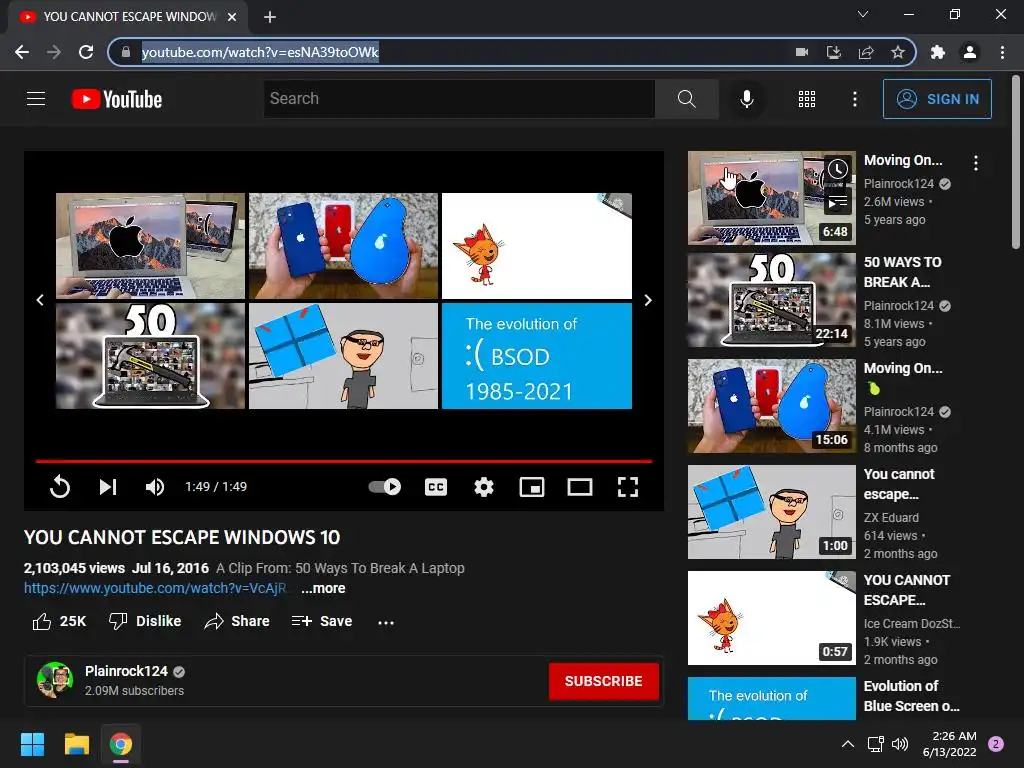The width and height of the screenshot is (1024, 768).
Task: Save video to a playlist
Action: tap(322, 621)
